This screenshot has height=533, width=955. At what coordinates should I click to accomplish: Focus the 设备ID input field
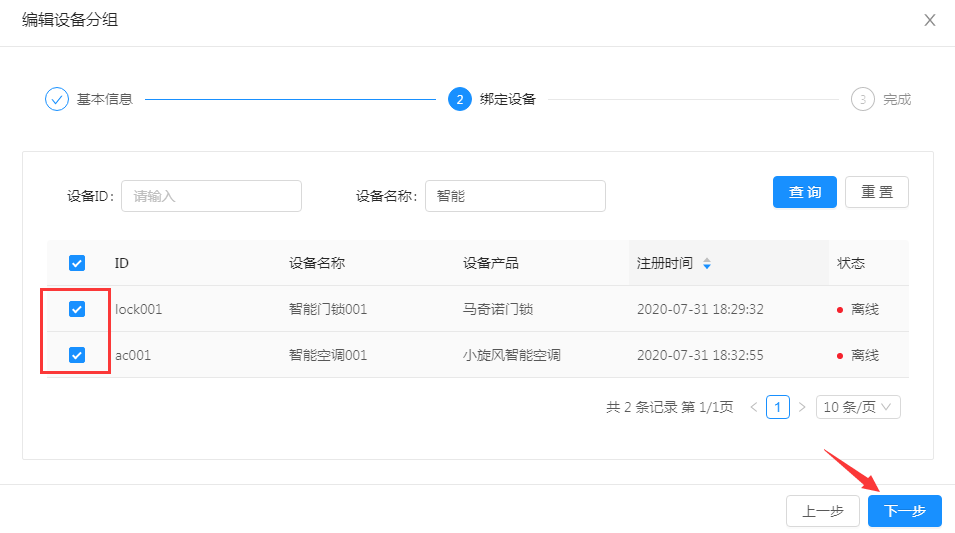coord(211,196)
